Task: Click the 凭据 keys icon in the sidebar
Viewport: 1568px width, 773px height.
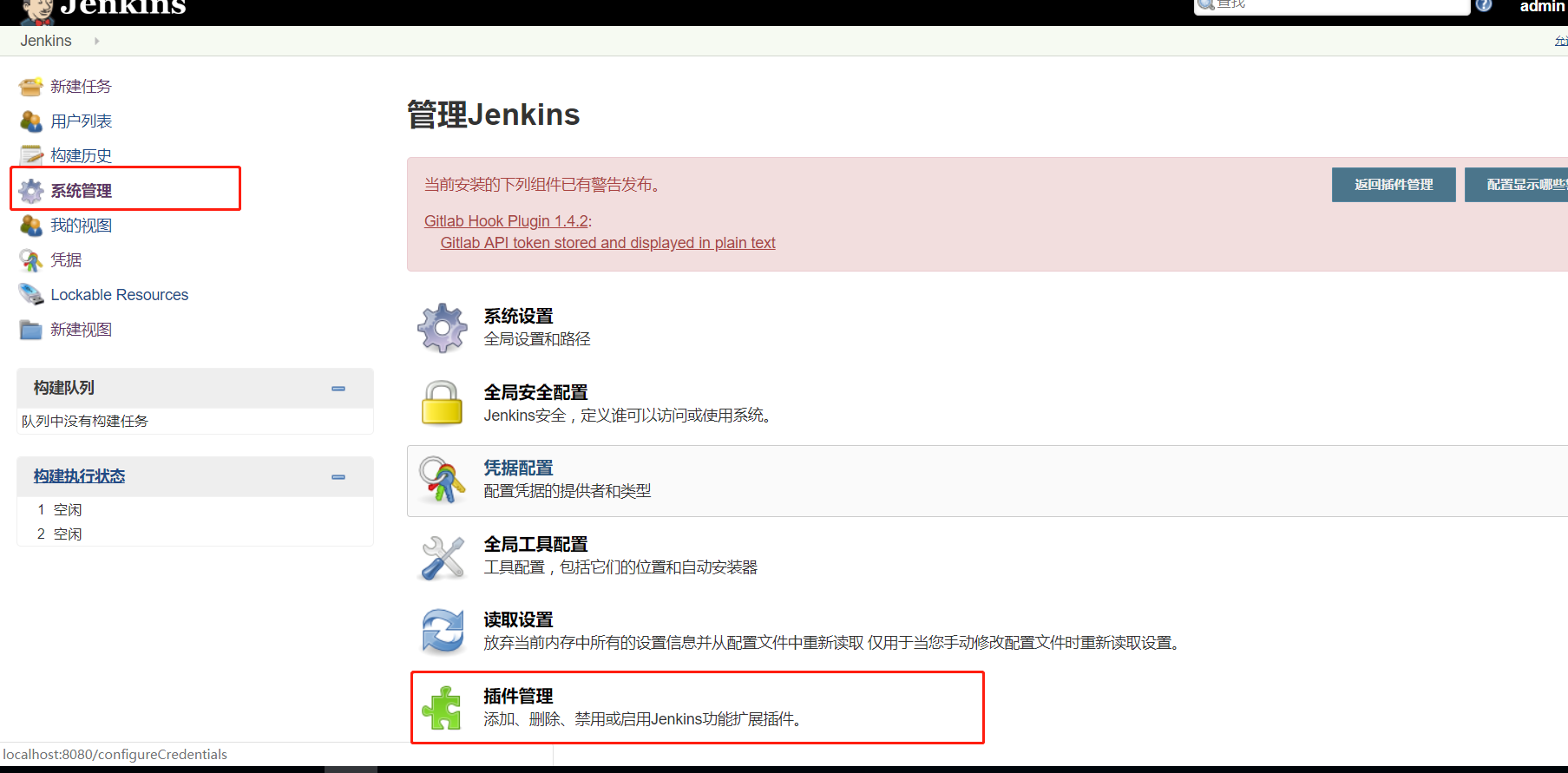Action: click(x=31, y=259)
